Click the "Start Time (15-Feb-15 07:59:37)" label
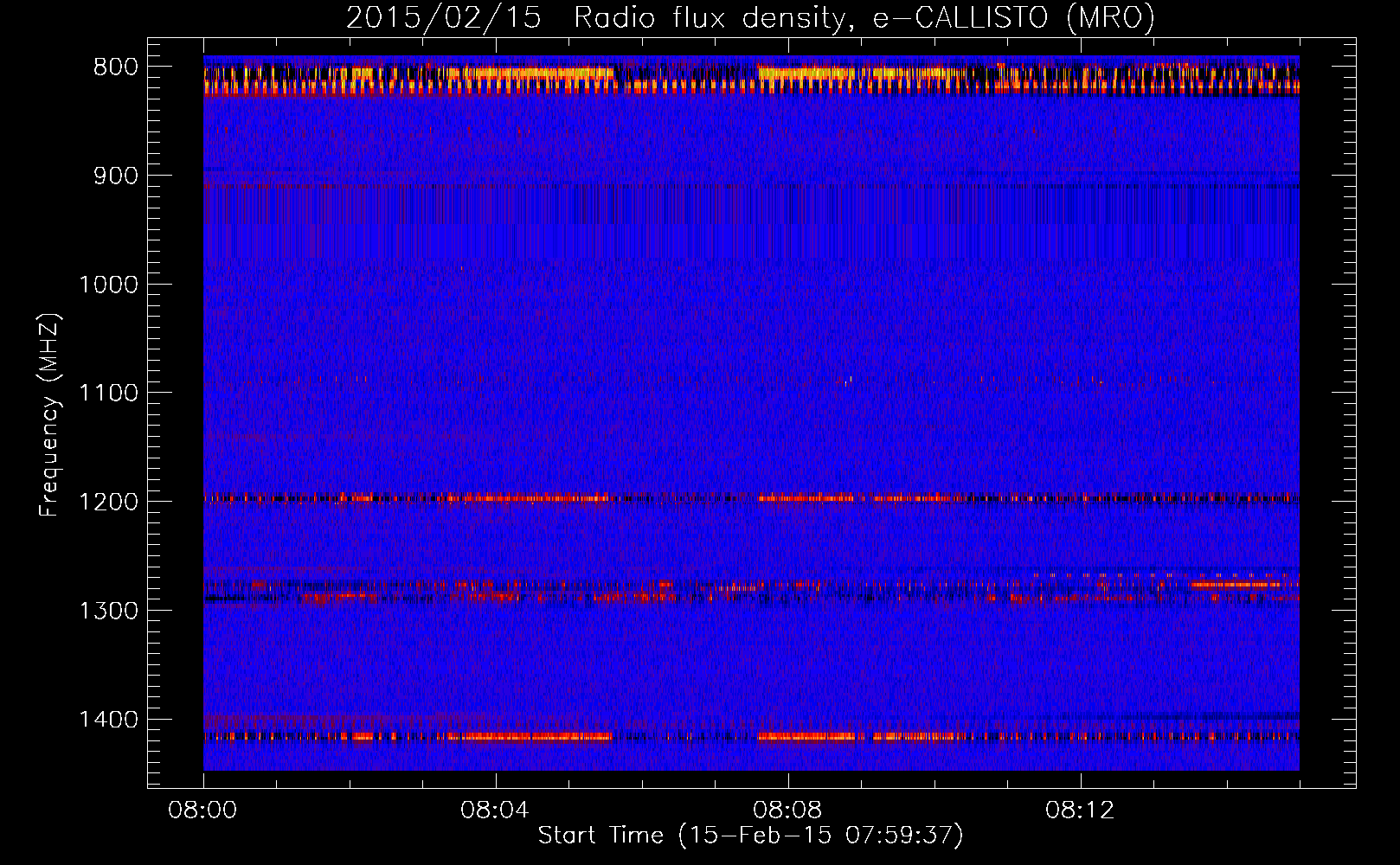 750,836
